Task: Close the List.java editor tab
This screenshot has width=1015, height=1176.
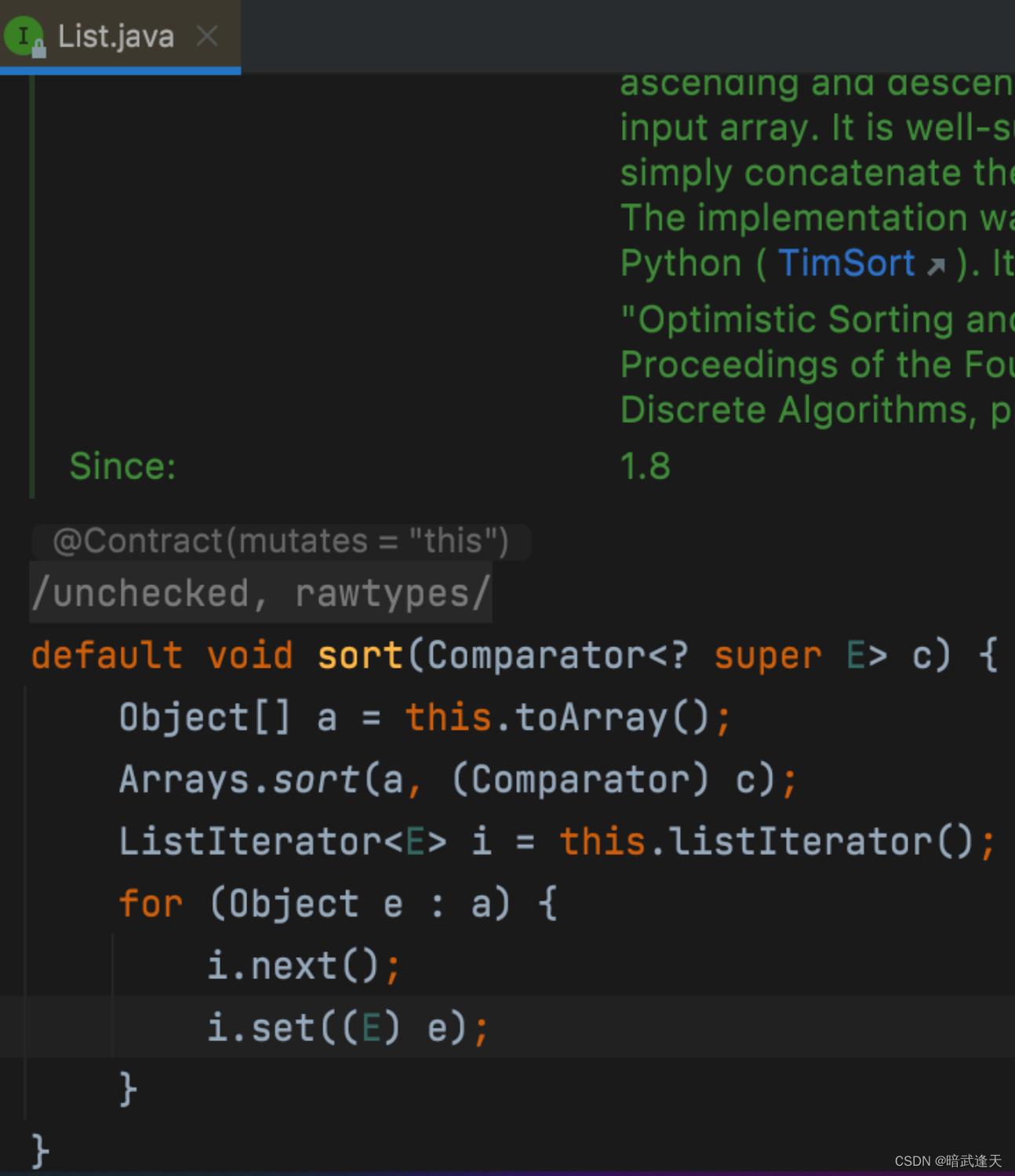Action: 207,36
